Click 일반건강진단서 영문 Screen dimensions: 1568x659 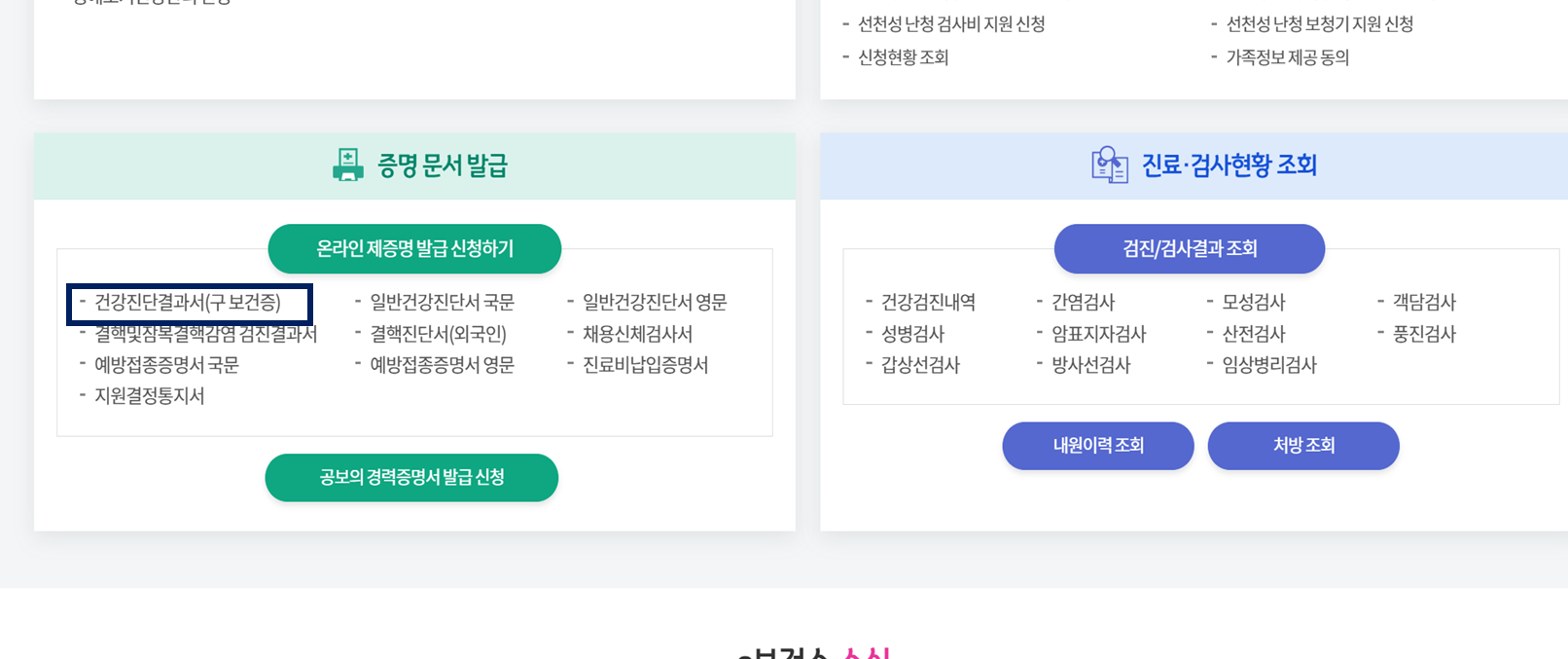pos(655,302)
